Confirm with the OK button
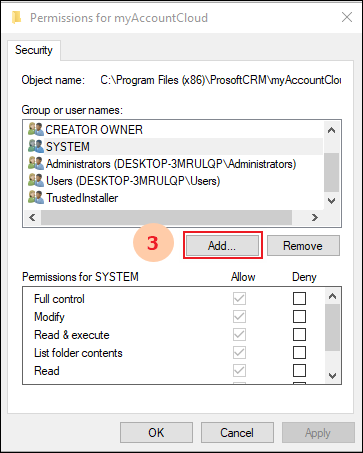 [x=156, y=433]
